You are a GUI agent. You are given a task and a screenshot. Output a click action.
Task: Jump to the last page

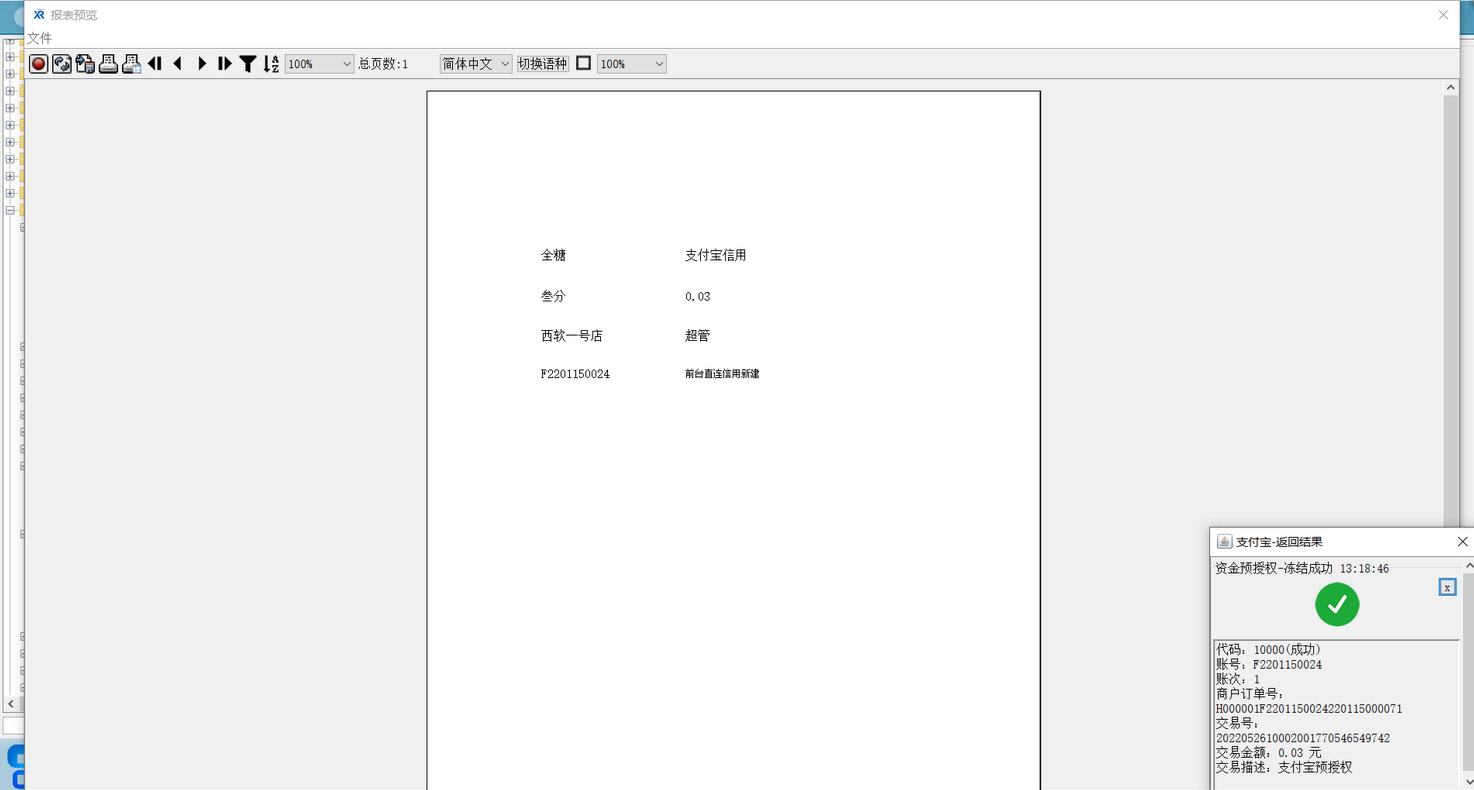(x=225, y=64)
